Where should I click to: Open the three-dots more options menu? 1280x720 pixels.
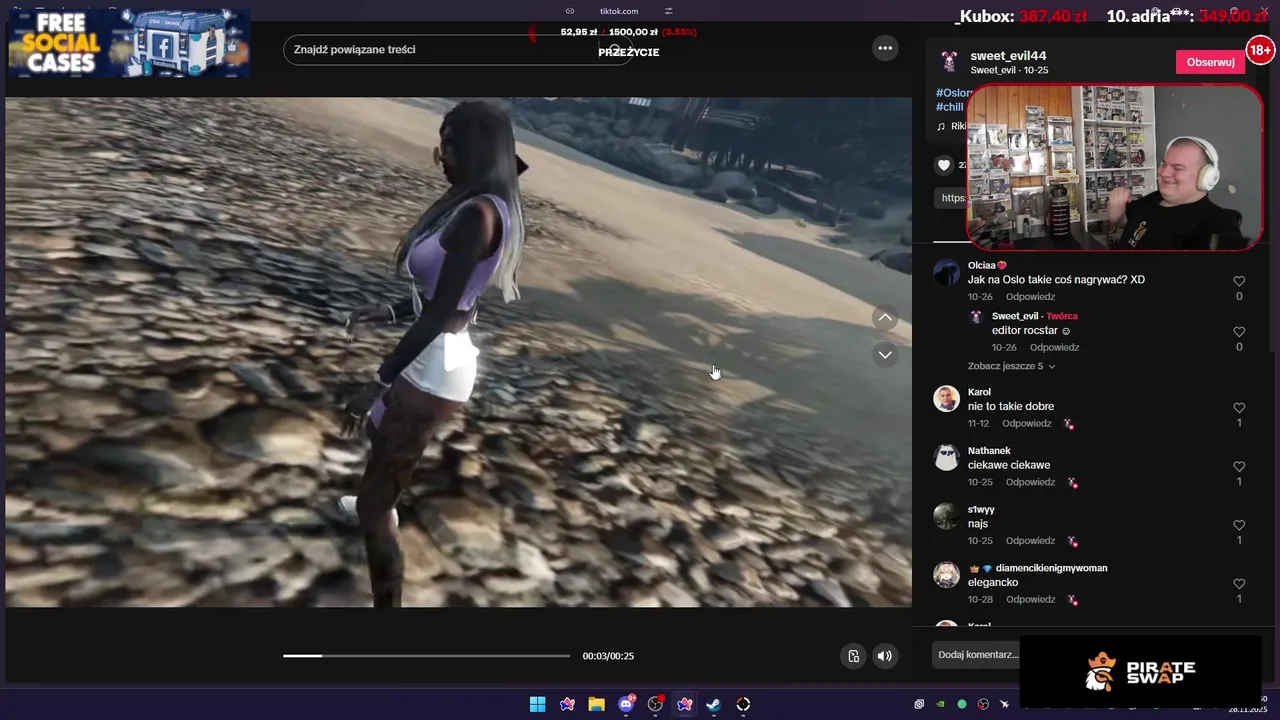coord(885,48)
